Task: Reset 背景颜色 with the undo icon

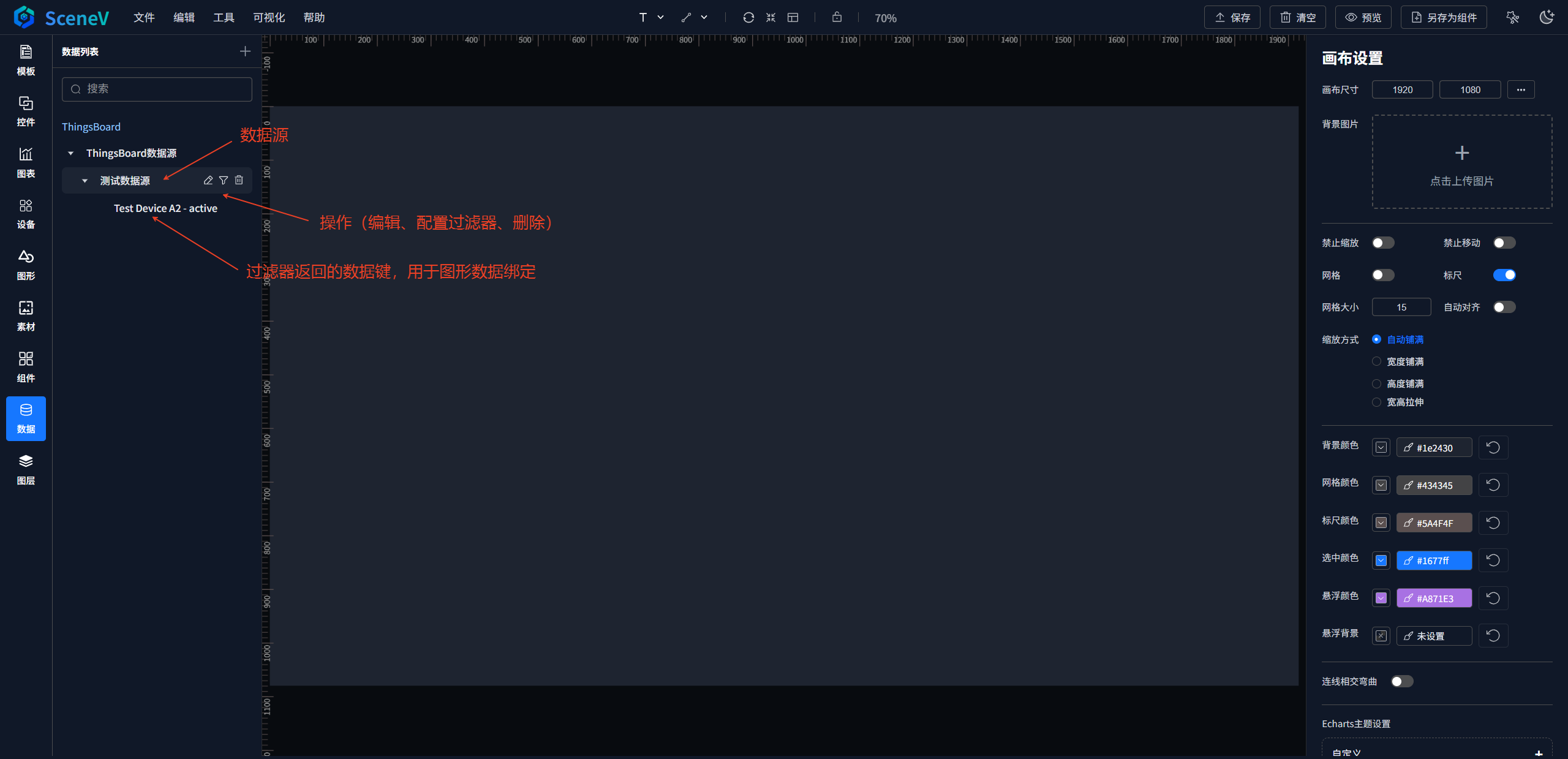Action: point(1493,447)
